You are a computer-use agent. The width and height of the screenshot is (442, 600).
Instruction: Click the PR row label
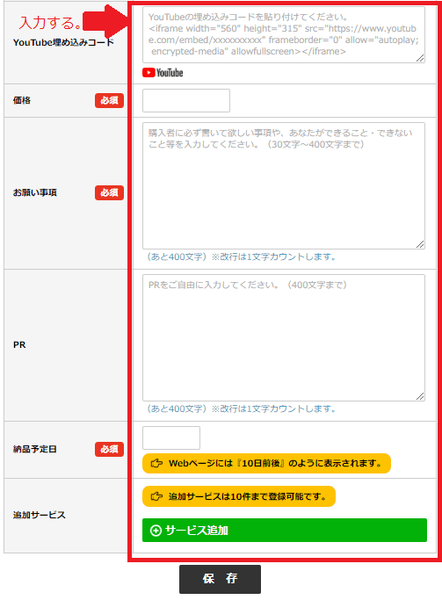pos(20,345)
